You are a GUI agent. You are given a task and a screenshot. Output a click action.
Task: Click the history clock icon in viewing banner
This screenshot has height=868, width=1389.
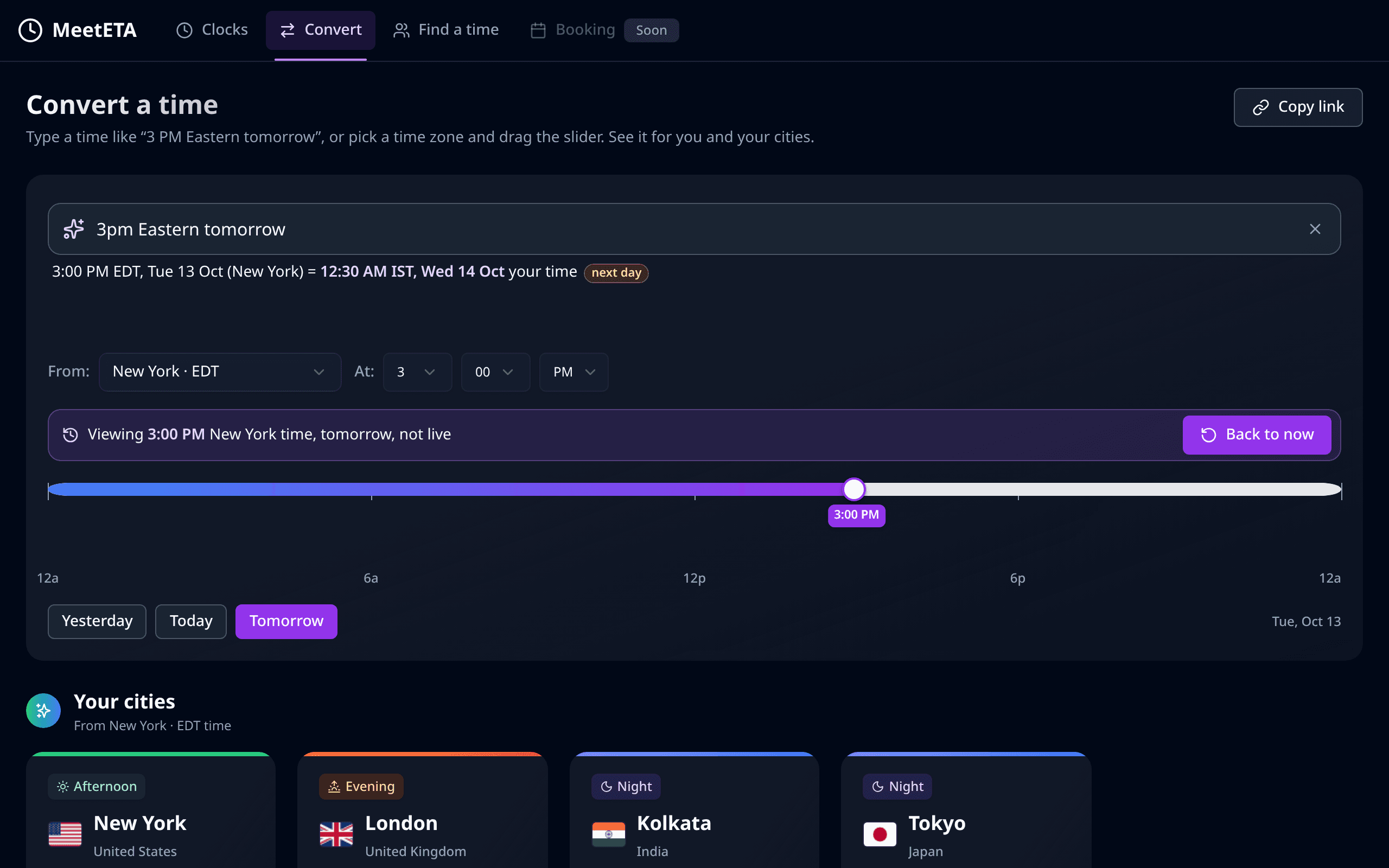(x=70, y=435)
